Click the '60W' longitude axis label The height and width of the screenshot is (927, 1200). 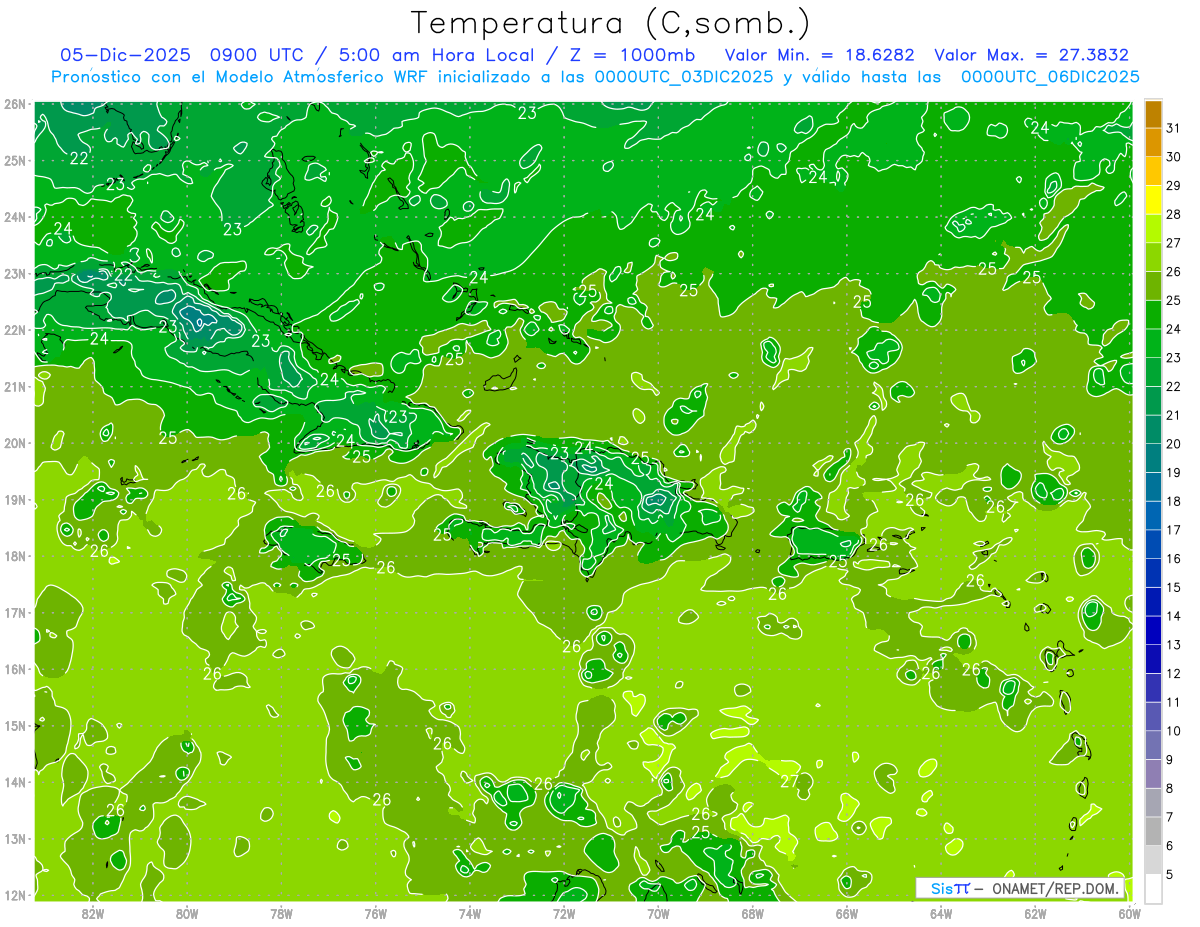[x=1130, y=913]
